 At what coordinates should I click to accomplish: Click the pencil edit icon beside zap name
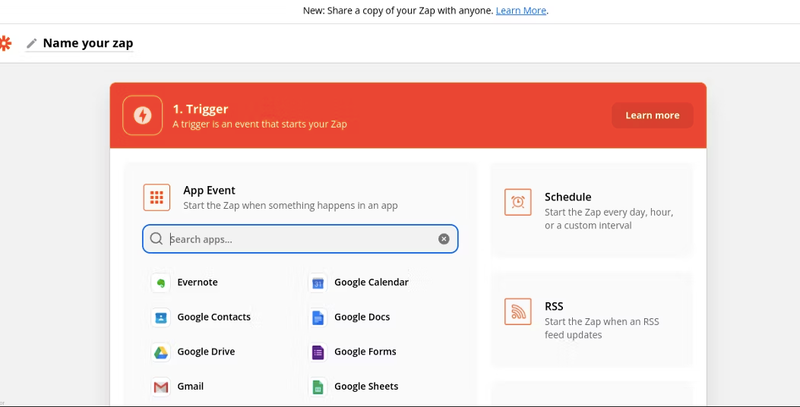32,43
